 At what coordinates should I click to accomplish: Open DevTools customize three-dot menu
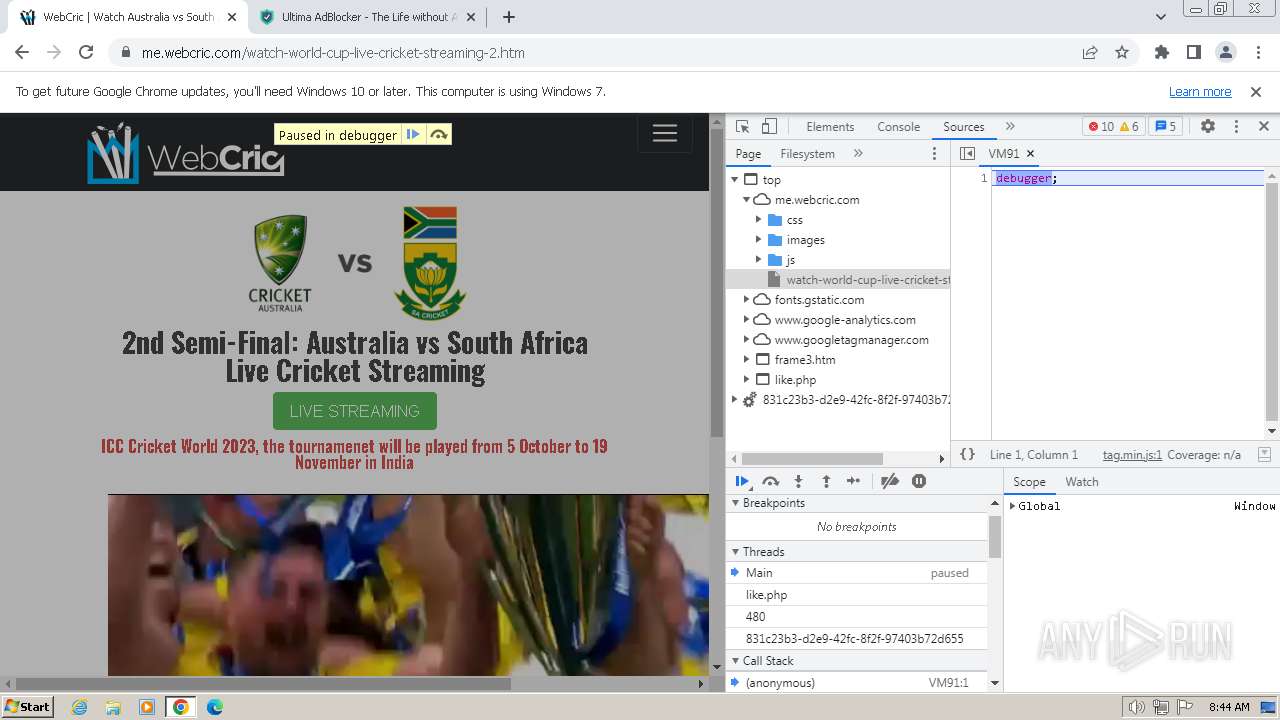(1236, 127)
